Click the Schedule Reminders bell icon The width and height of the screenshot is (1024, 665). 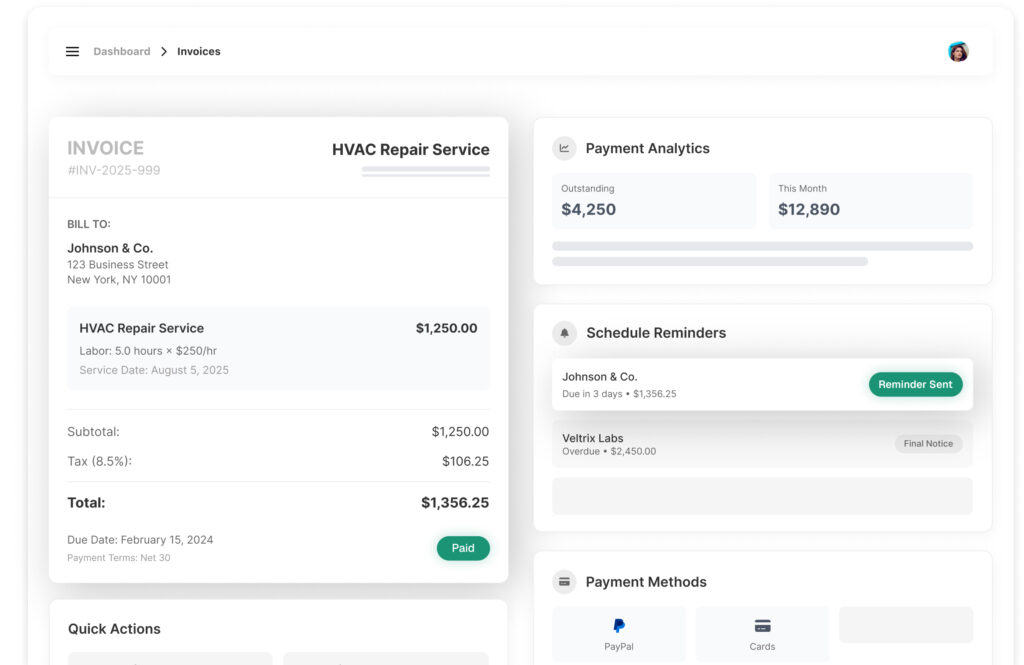coord(564,333)
